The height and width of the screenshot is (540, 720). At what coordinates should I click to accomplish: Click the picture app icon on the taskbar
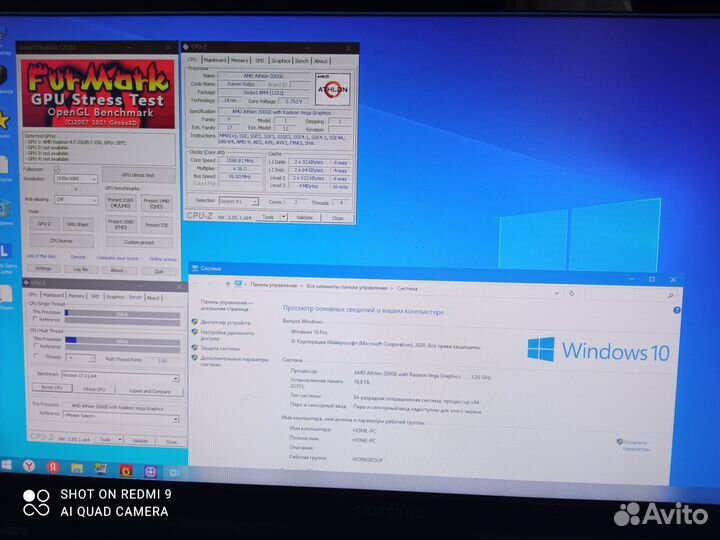click(x=101, y=469)
